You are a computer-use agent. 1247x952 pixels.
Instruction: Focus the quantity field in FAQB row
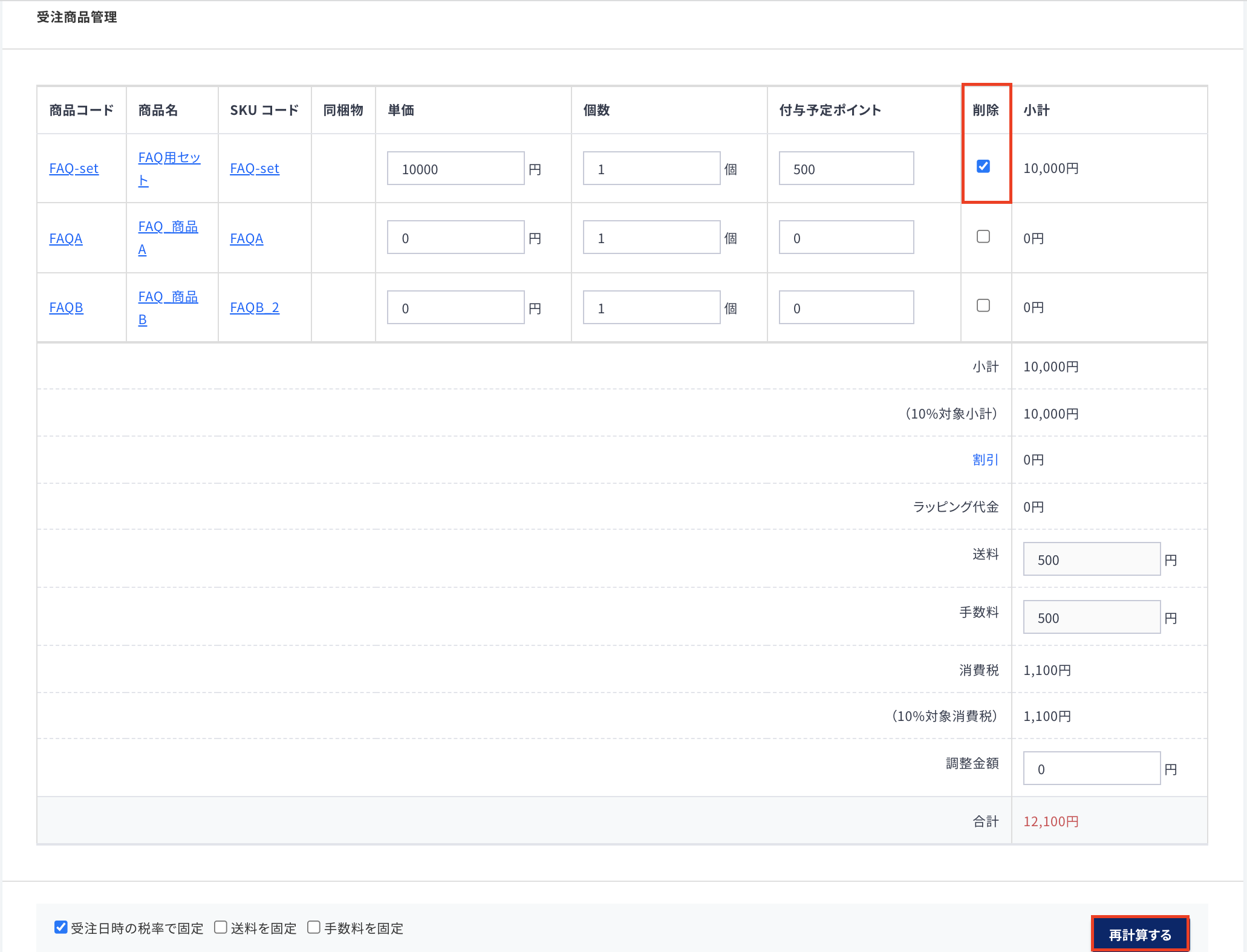pos(652,307)
